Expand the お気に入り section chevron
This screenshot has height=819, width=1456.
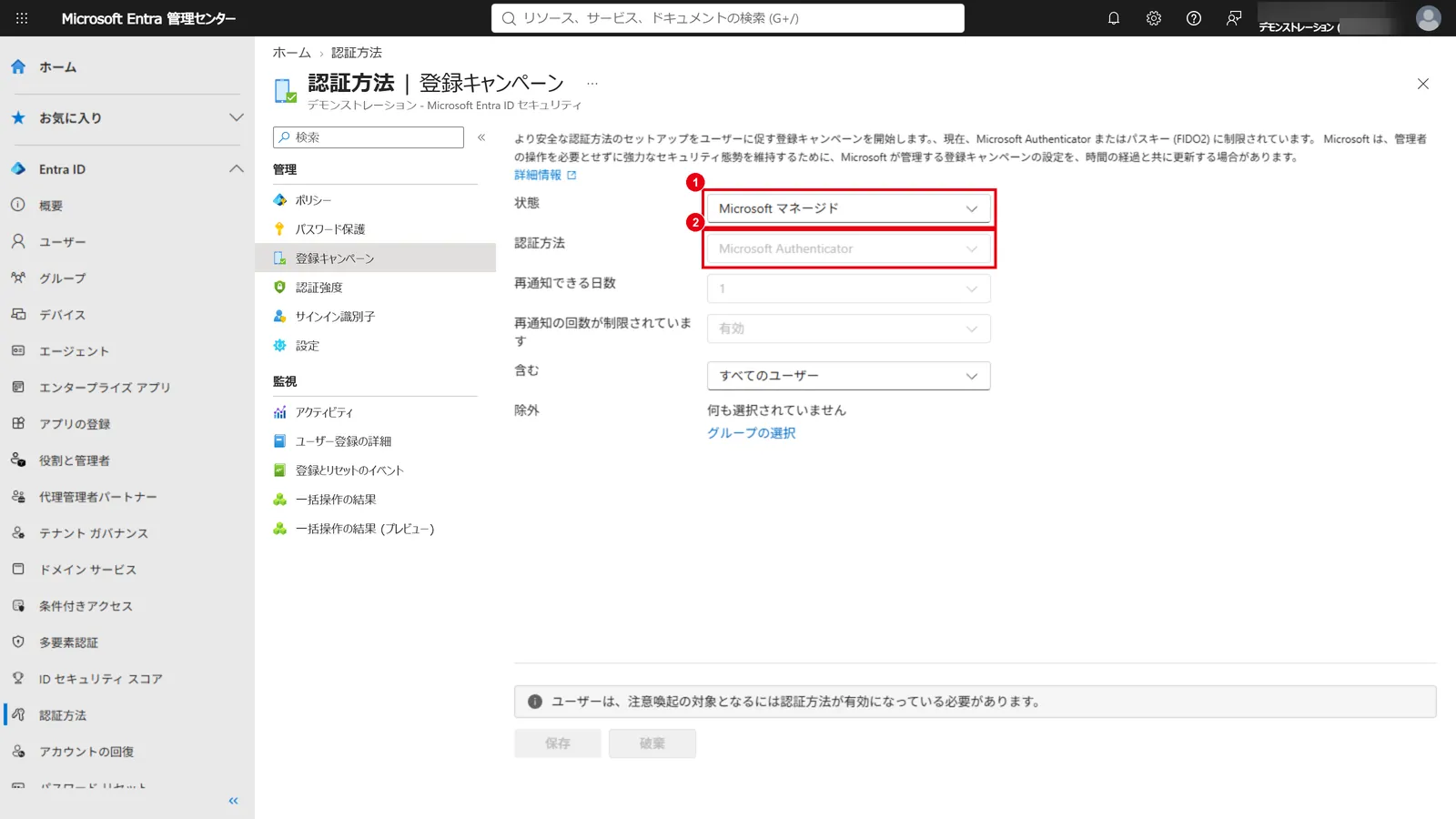(237, 117)
